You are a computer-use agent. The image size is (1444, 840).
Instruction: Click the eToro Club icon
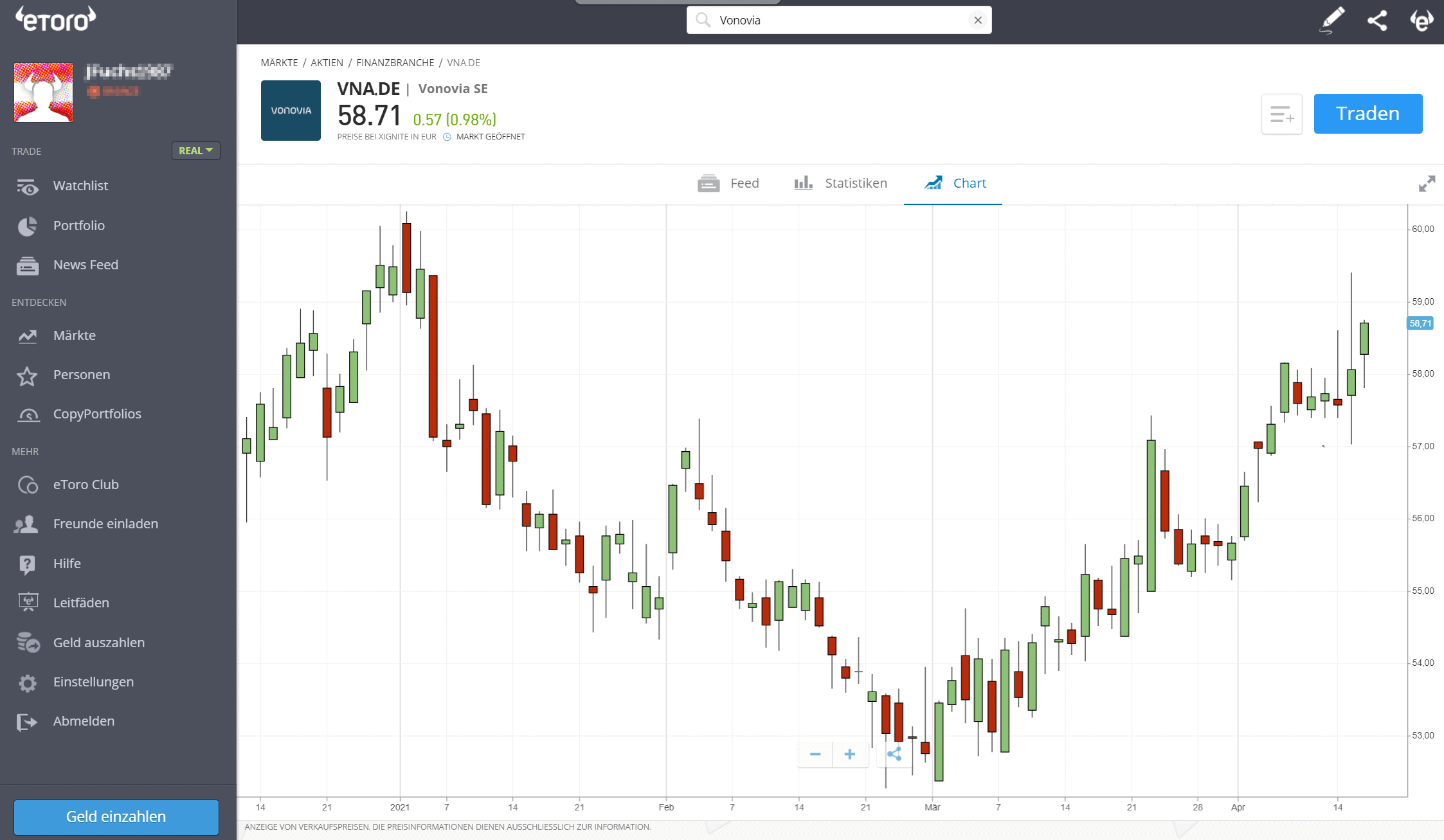(28, 485)
